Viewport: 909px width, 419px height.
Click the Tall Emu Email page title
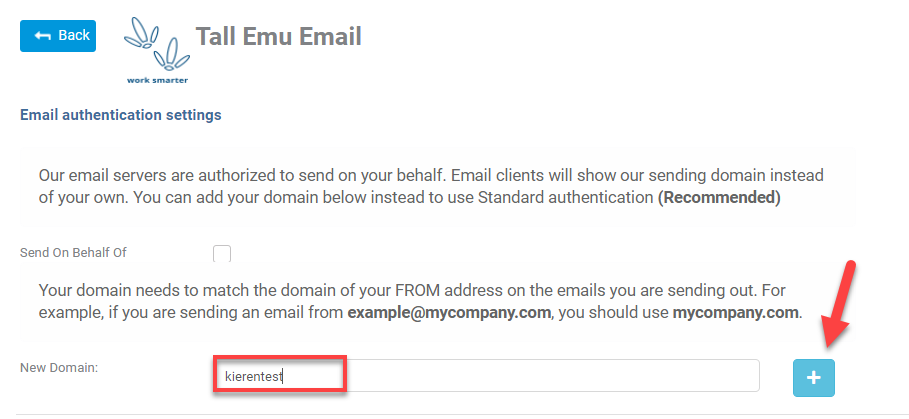[x=279, y=36]
